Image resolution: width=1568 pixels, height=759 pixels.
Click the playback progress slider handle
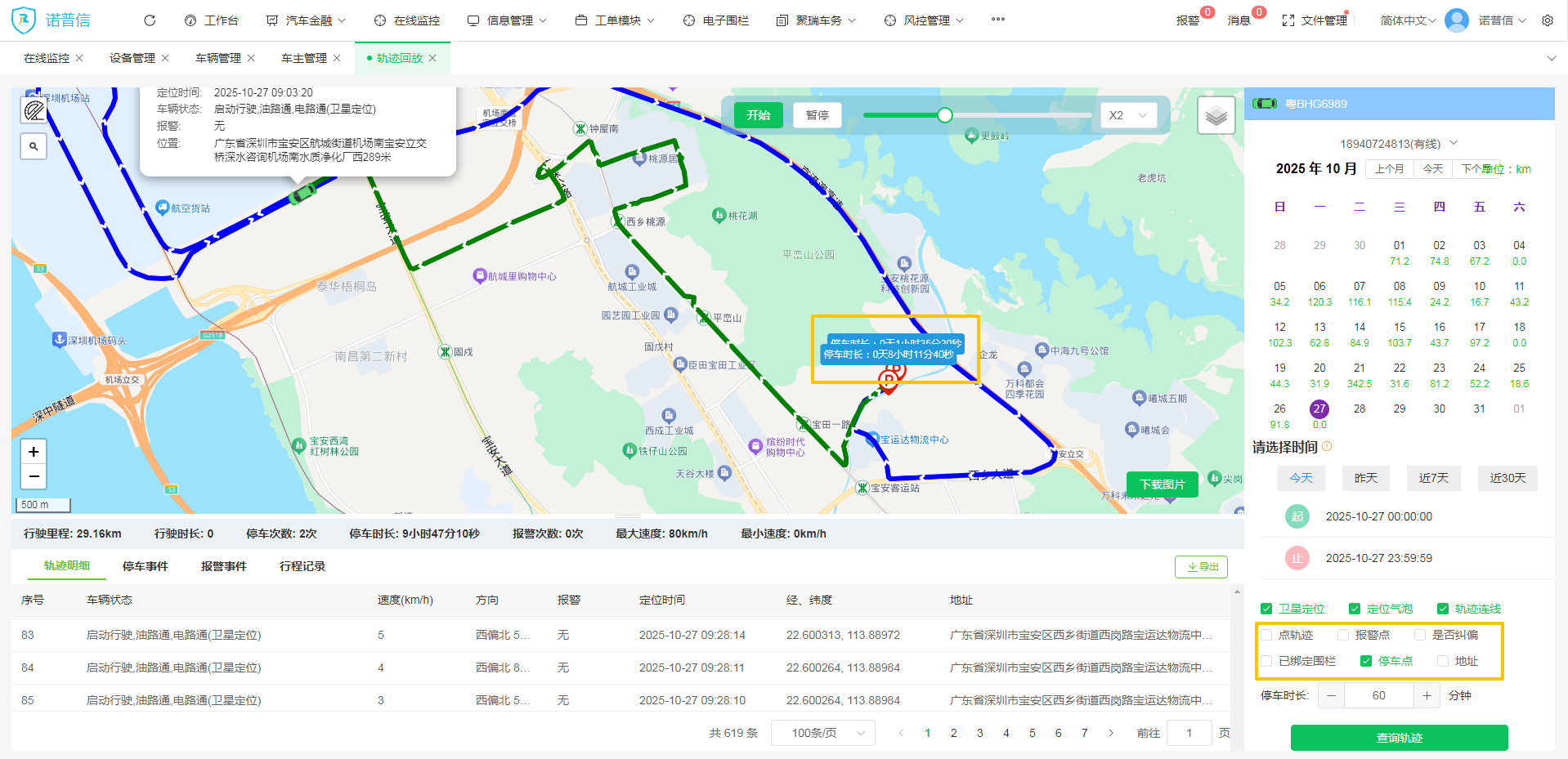coord(945,115)
